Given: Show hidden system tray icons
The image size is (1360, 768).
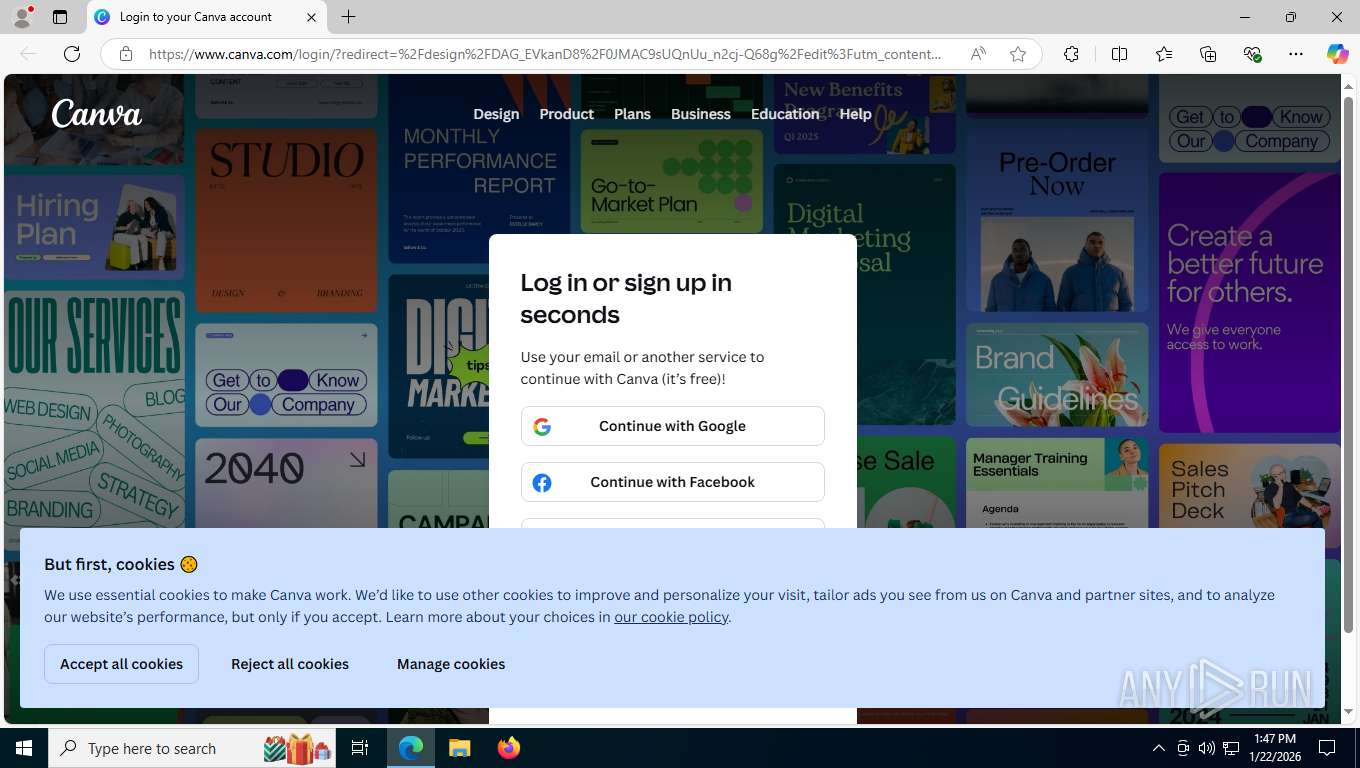Looking at the screenshot, I should click(x=1158, y=748).
